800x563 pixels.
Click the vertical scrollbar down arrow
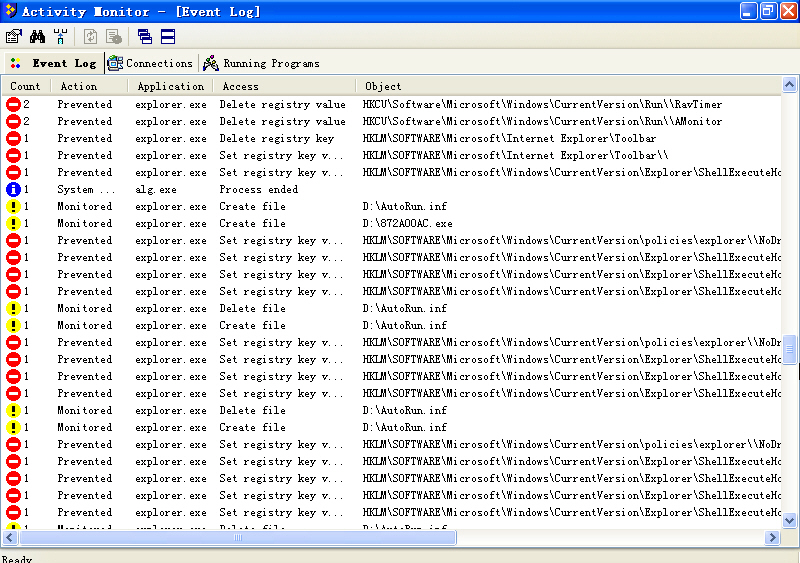[x=789, y=521]
